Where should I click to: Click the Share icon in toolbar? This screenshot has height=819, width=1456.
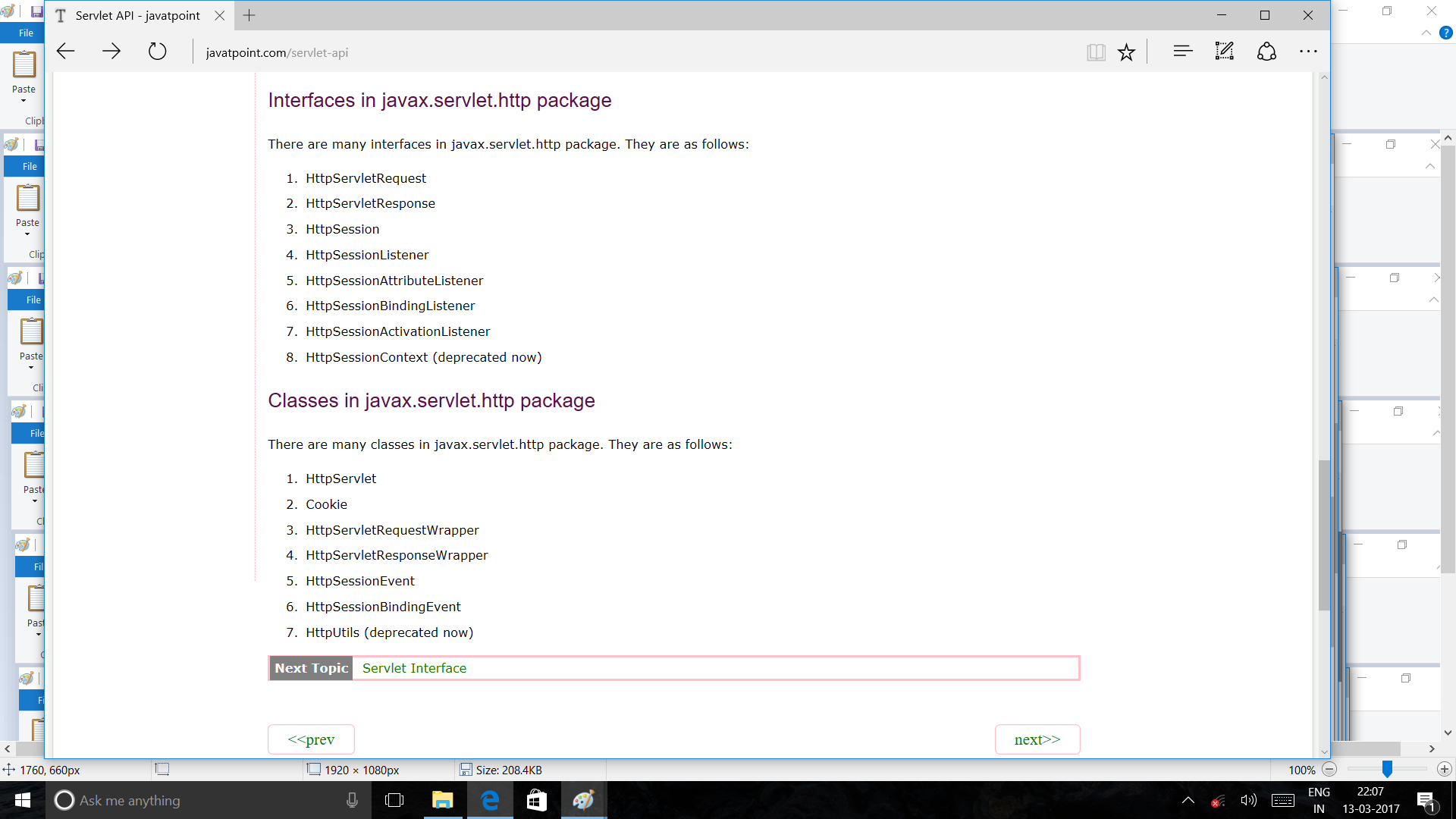1266,52
